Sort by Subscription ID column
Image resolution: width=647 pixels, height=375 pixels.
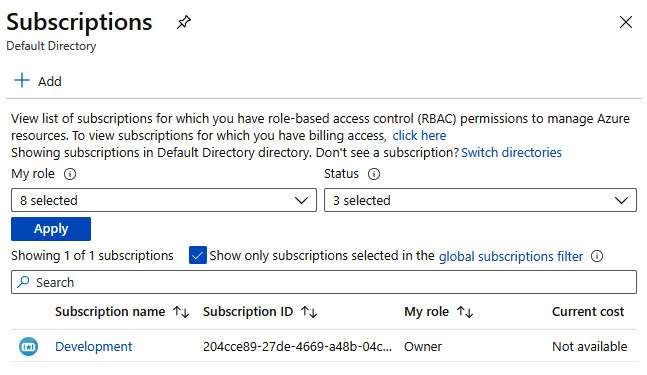tap(260, 311)
